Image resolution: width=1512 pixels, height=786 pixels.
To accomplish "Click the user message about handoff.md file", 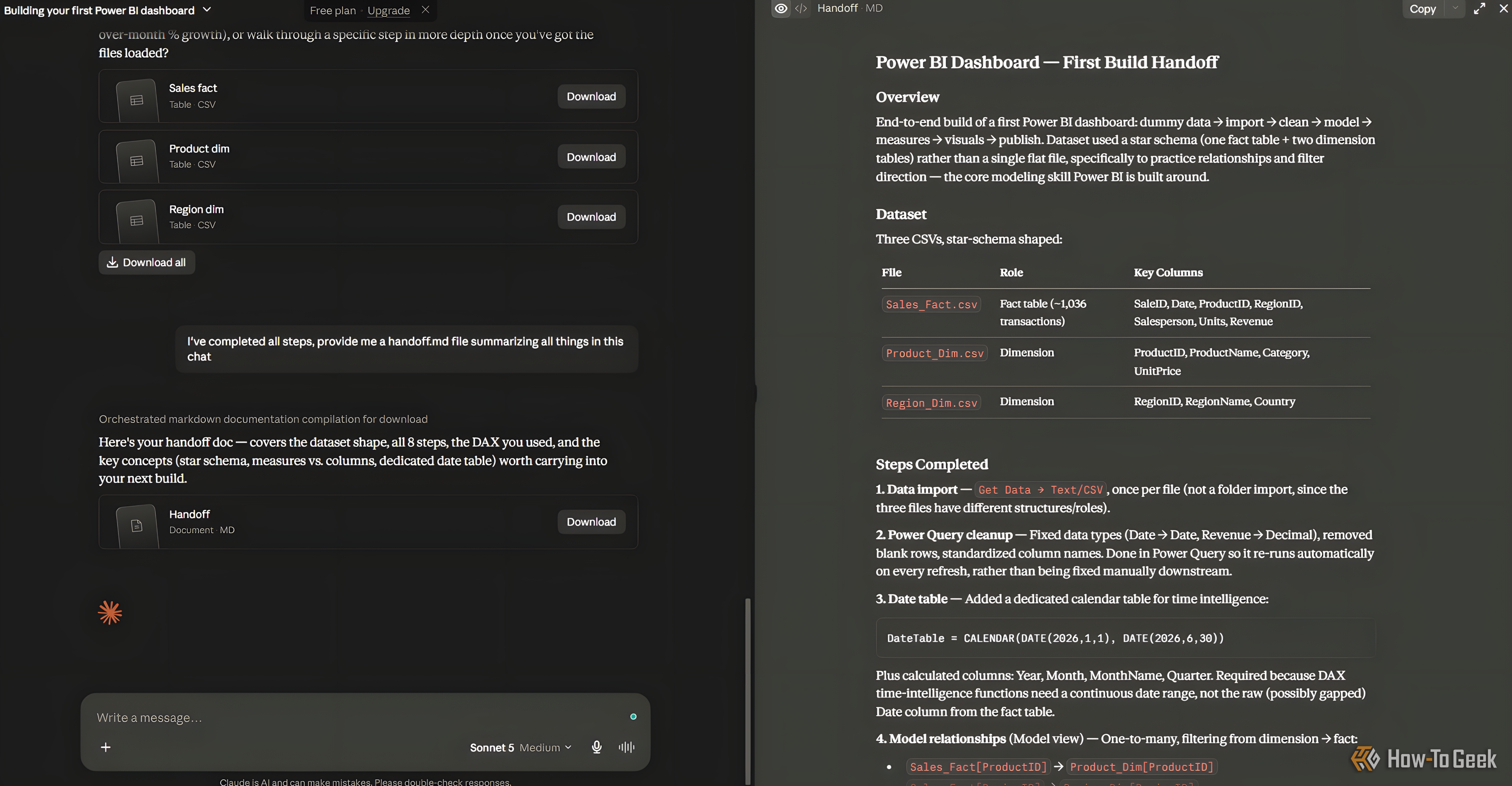I will coord(406,349).
